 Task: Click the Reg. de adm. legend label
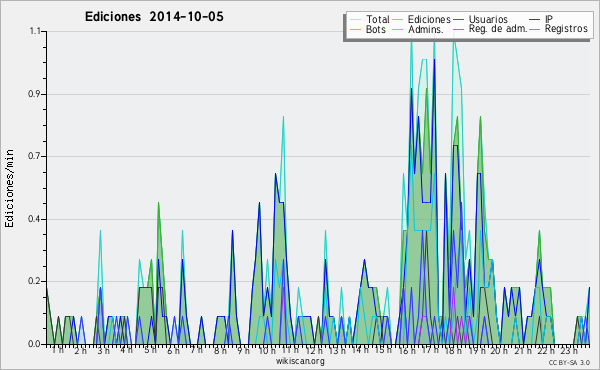498,29
